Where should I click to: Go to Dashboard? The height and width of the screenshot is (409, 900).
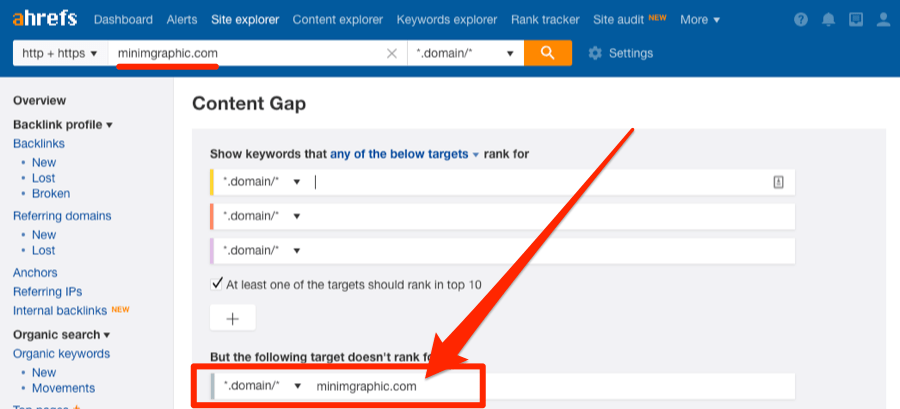click(123, 20)
